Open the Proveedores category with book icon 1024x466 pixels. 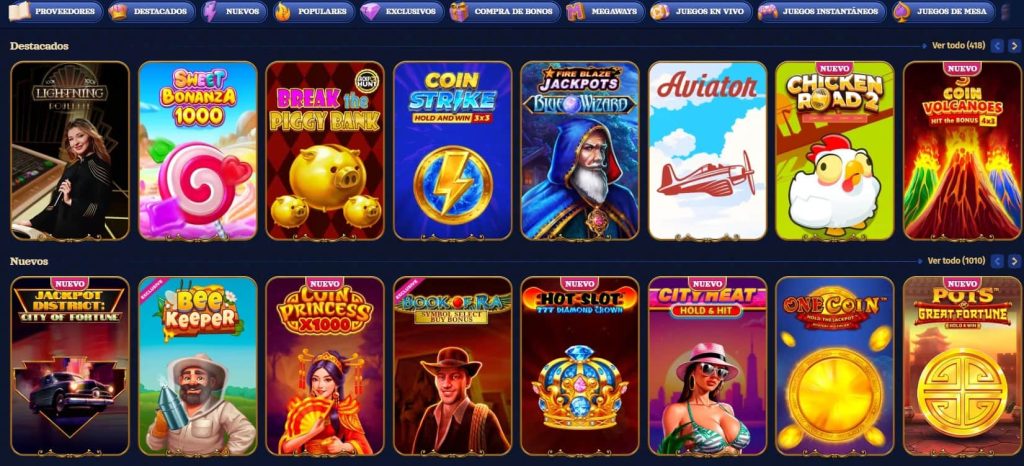56,12
